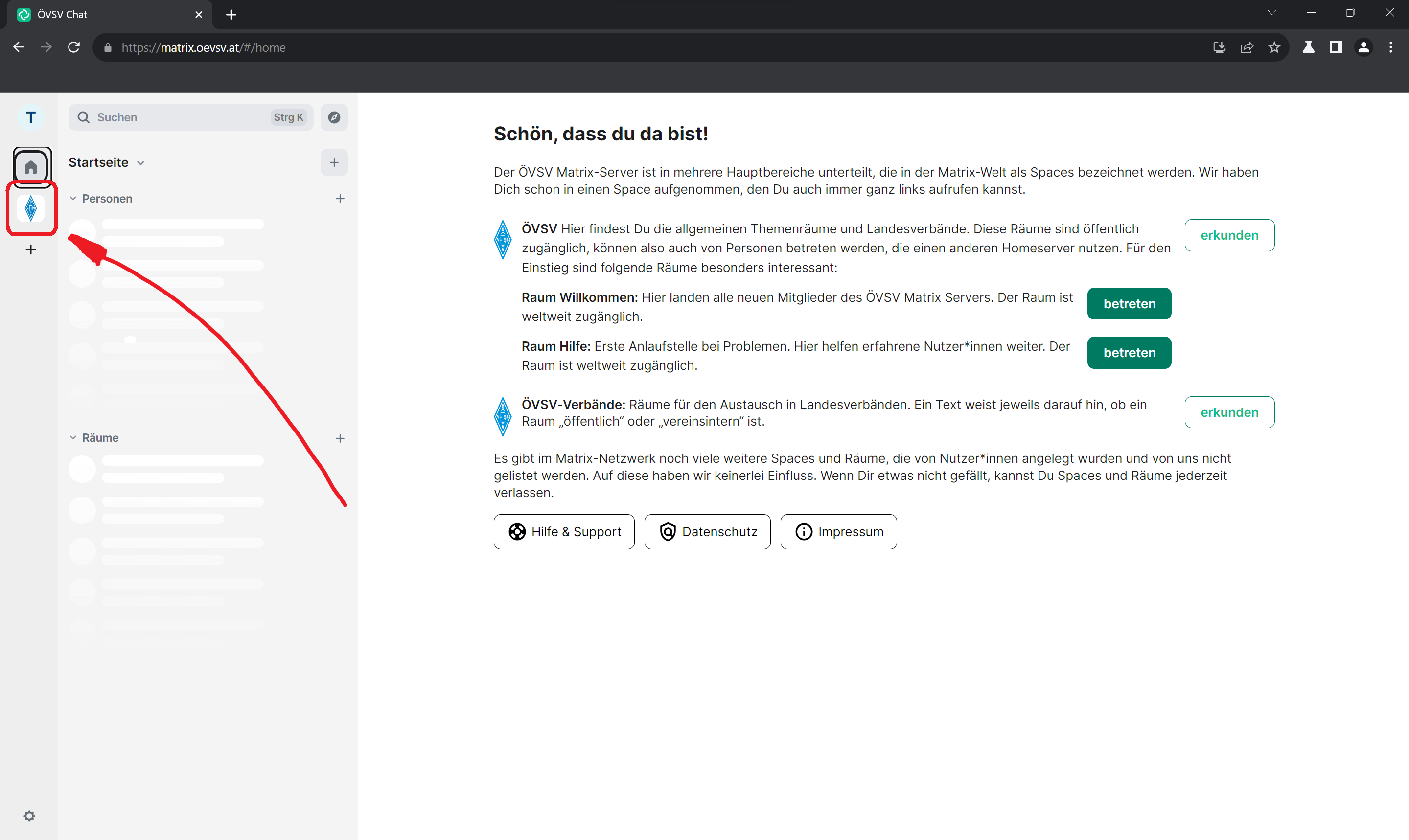Install the app via address bar icon

pyautogui.click(x=1219, y=47)
